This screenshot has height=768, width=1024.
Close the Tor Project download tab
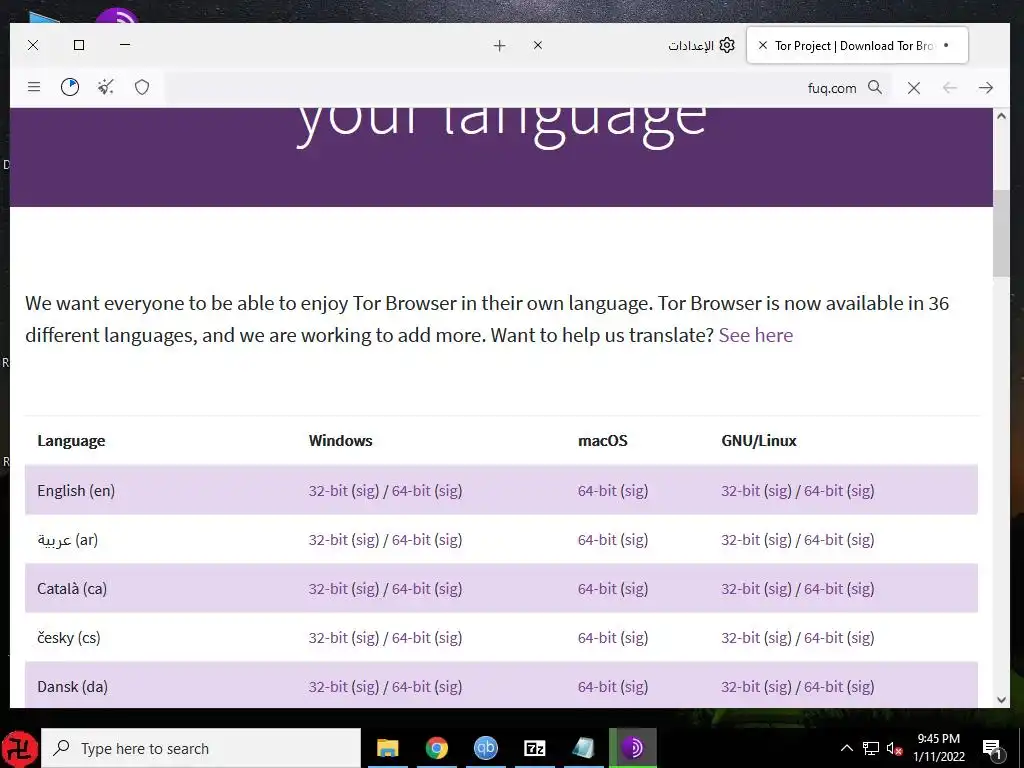(x=762, y=45)
